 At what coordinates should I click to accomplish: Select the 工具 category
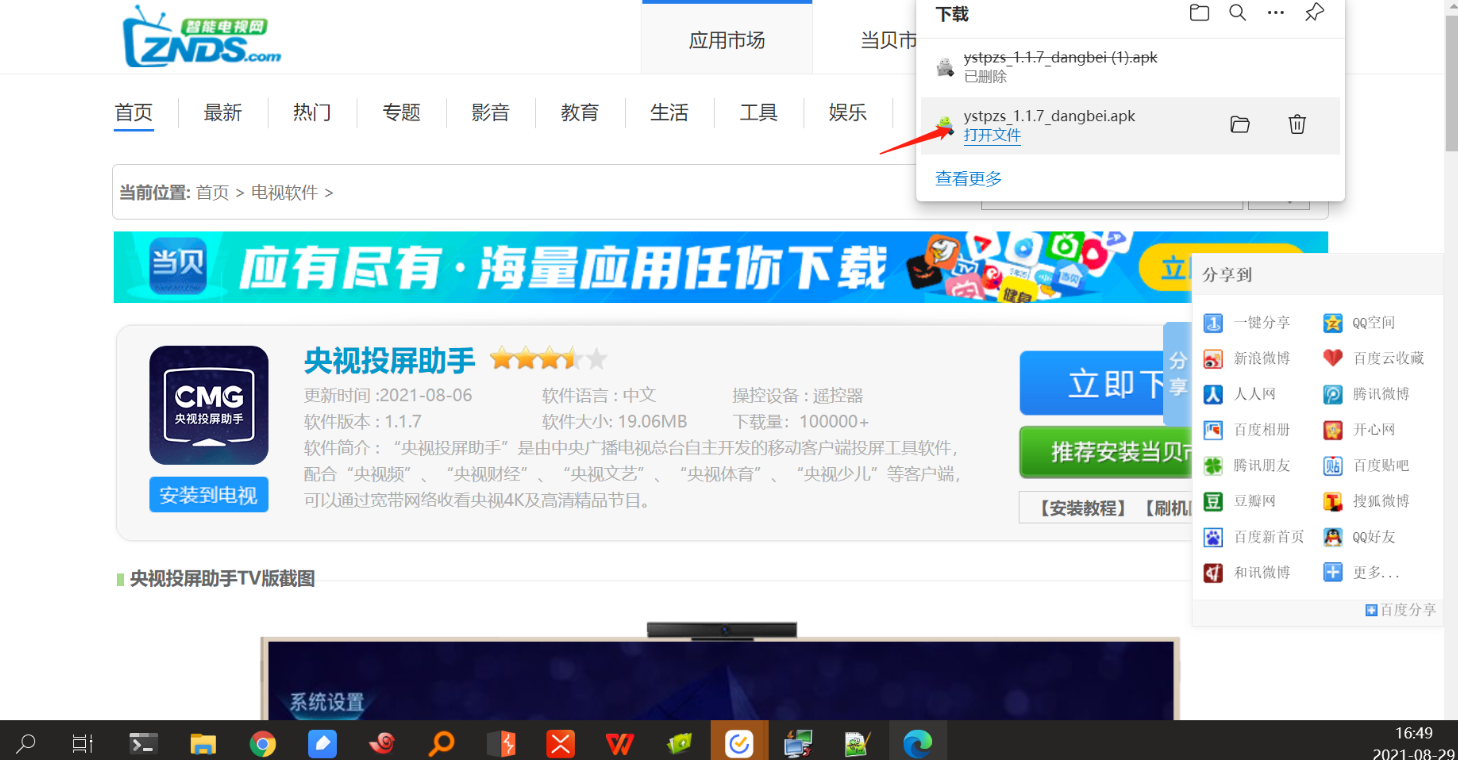[758, 113]
